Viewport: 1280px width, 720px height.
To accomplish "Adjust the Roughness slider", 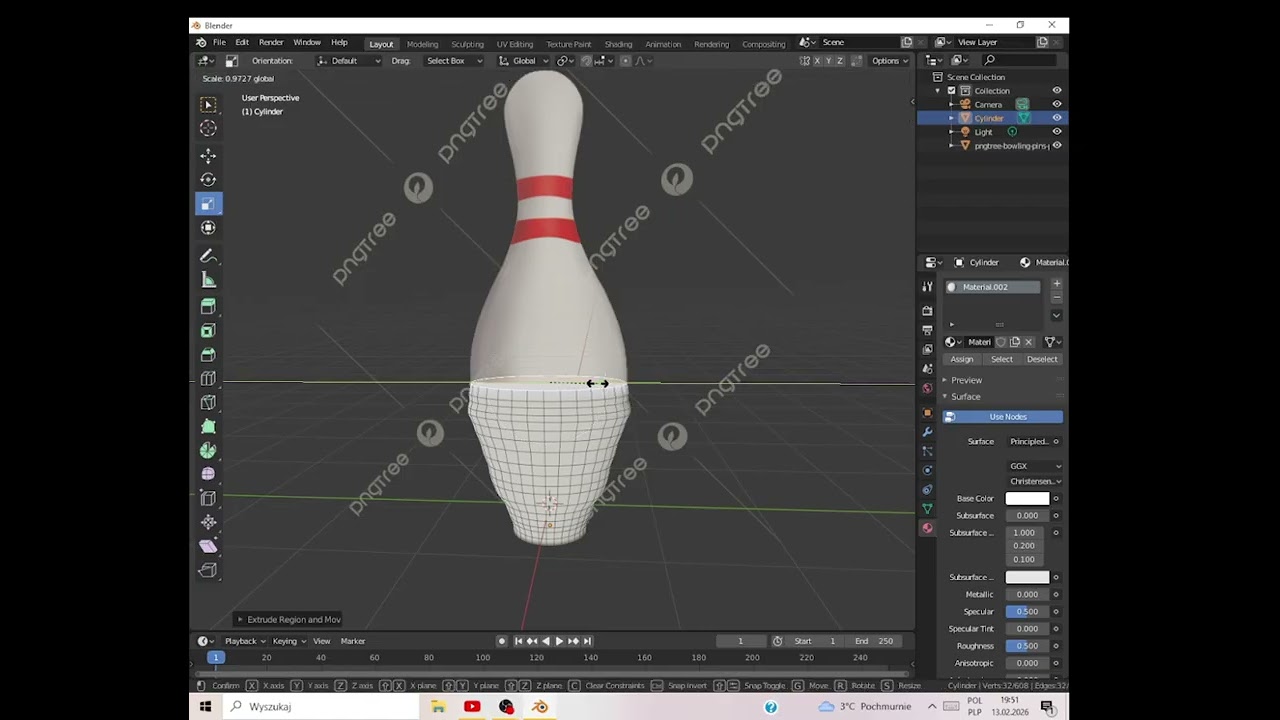I will [1027, 646].
